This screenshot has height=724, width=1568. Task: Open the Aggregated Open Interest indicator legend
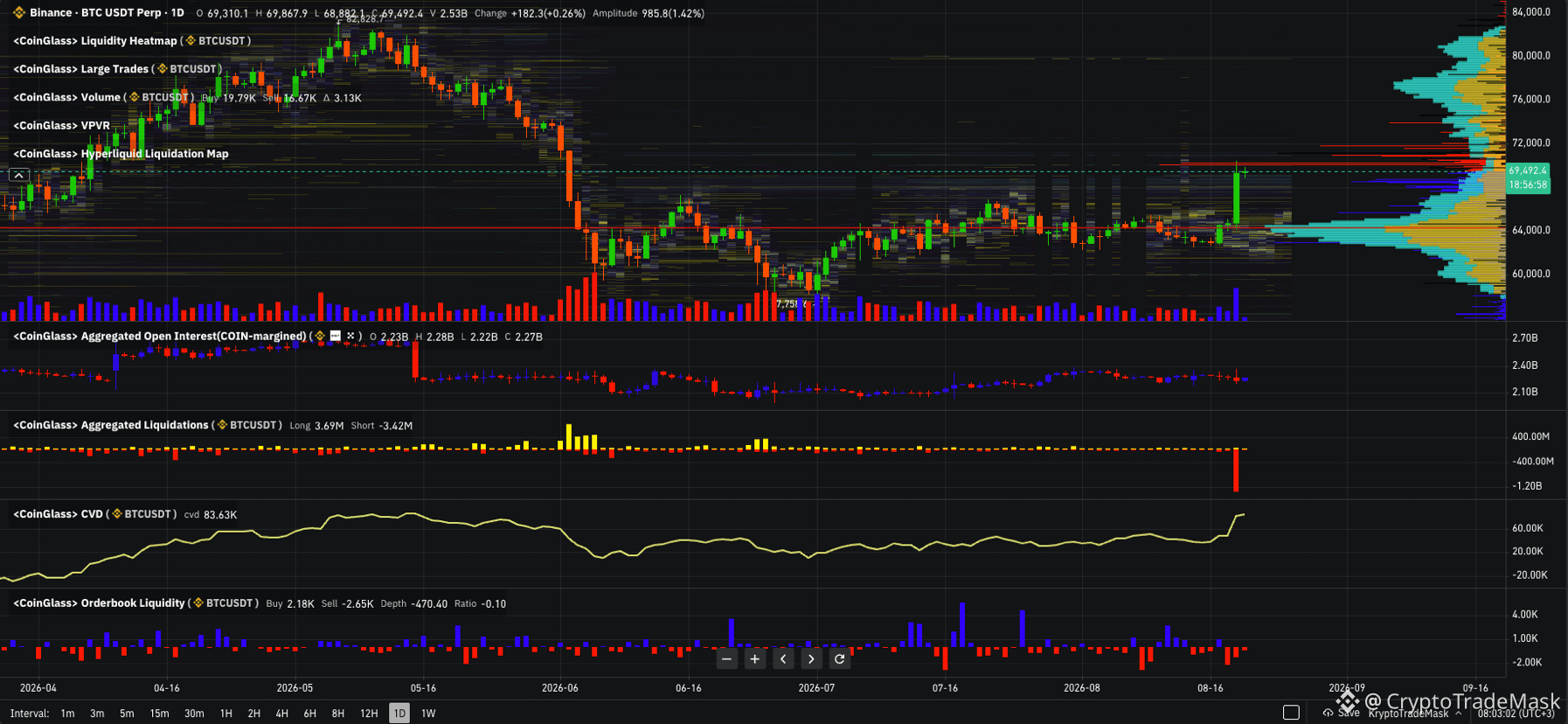click(187, 336)
